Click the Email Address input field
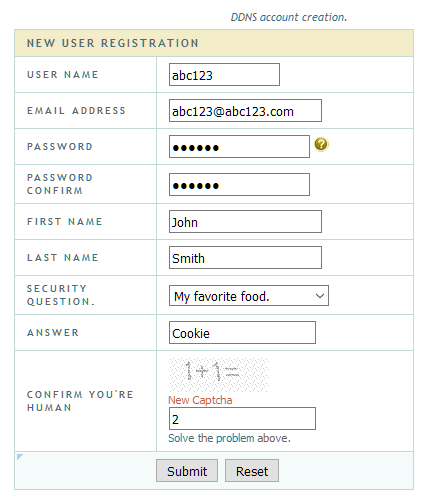The width and height of the screenshot is (434, 496). pos(245,110)
